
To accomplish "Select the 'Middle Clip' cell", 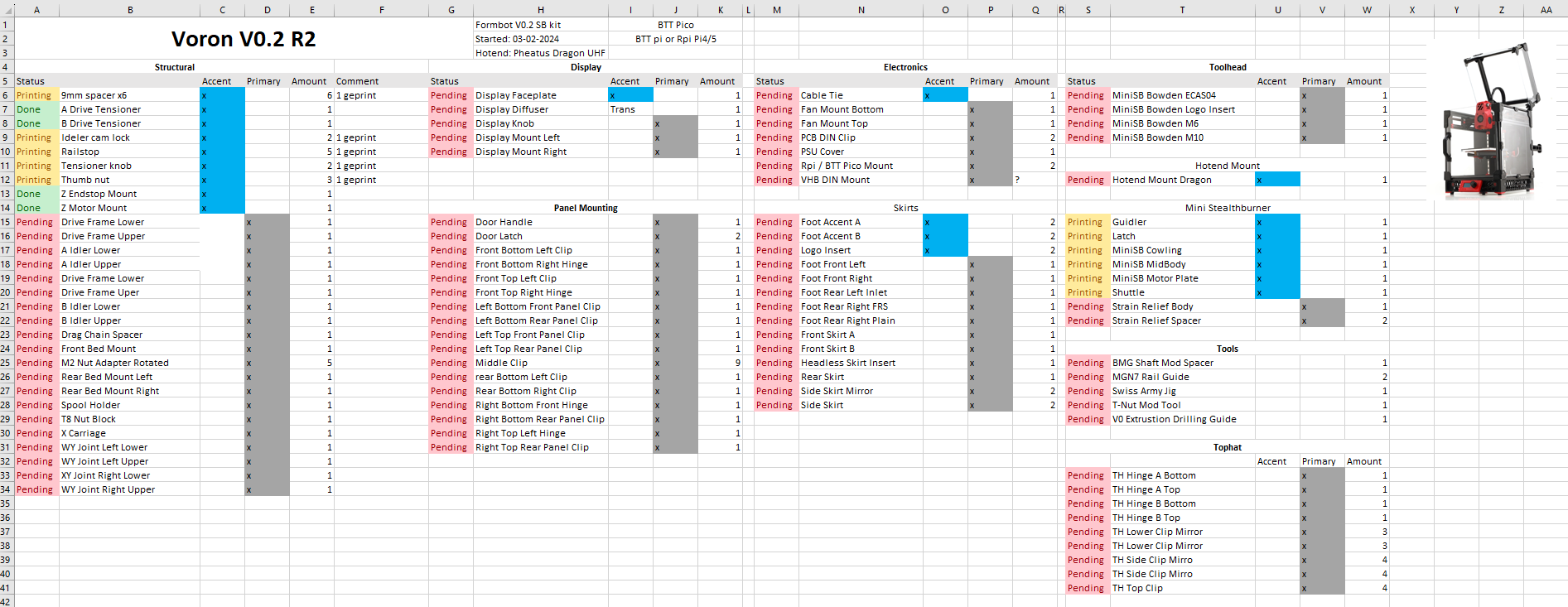I will [x=540, y=363].
